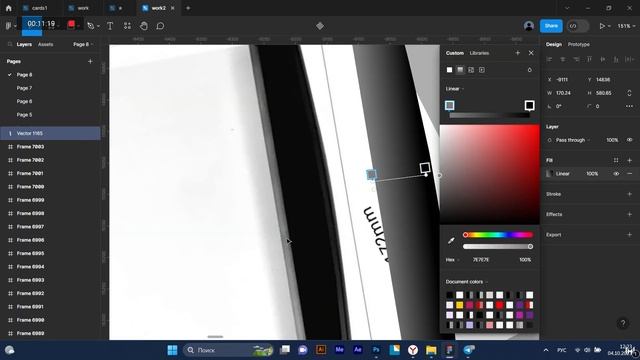The width and height of the screenshot is (640, 360).
Task: Toggle Linear fill visibility eye
Action: [x=616, y=173]
